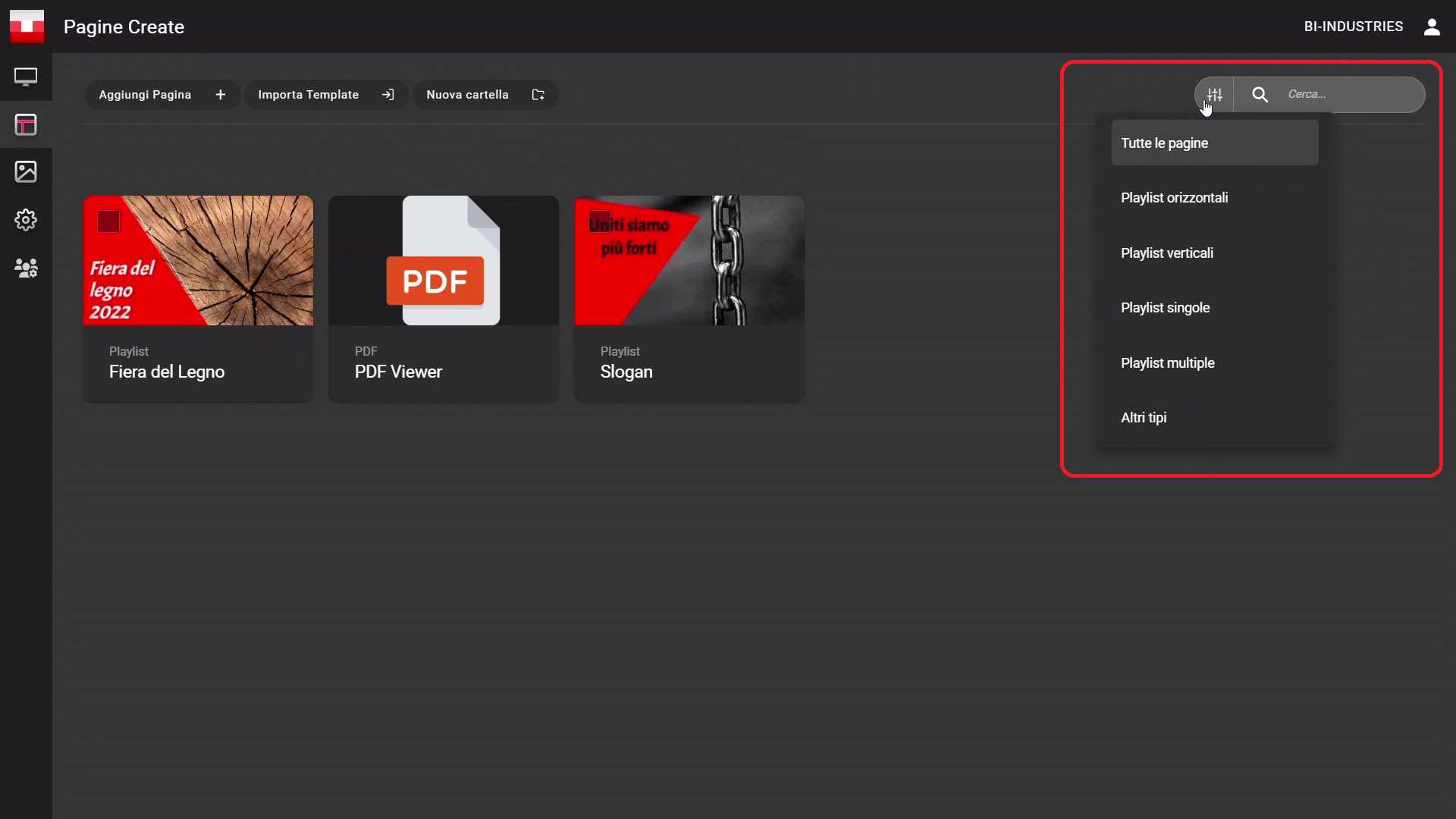Click the magnifying glass search icon
The height and width of the screenshot is (819, 1456).
(x=1260, y=95)
